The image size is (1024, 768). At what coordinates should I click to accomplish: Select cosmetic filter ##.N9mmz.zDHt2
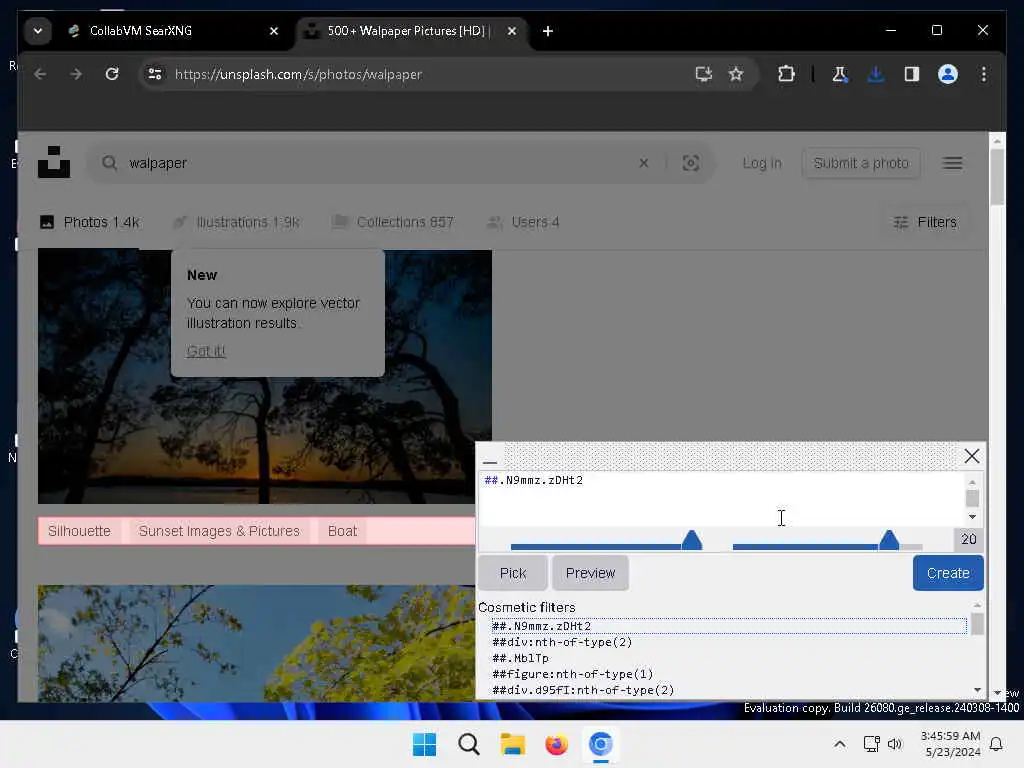pyautogui.click(x=729, y=626)
